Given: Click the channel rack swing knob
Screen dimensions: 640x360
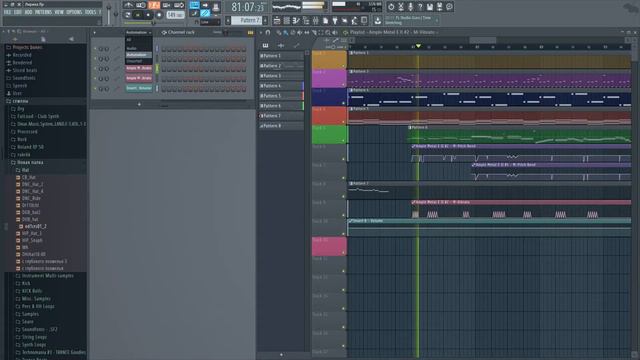Looking at the screenshot, I should (226, 32).
